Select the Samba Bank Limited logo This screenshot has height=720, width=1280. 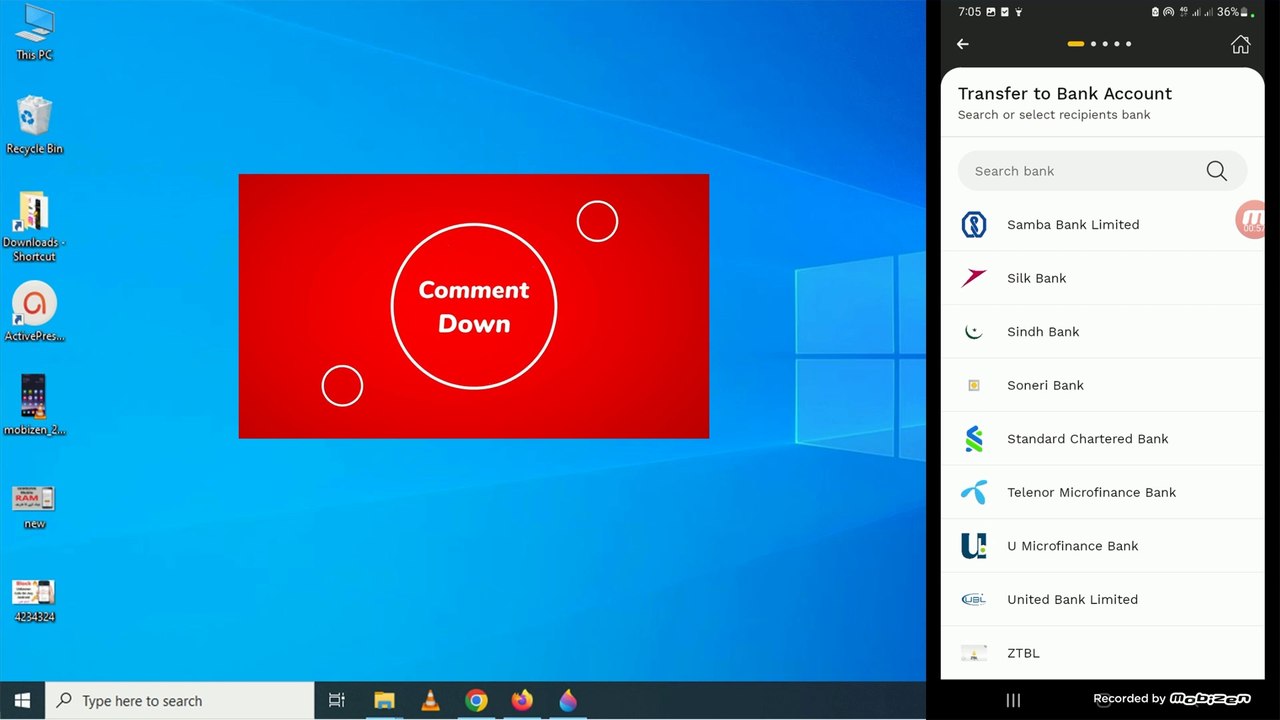click(974, 225)
